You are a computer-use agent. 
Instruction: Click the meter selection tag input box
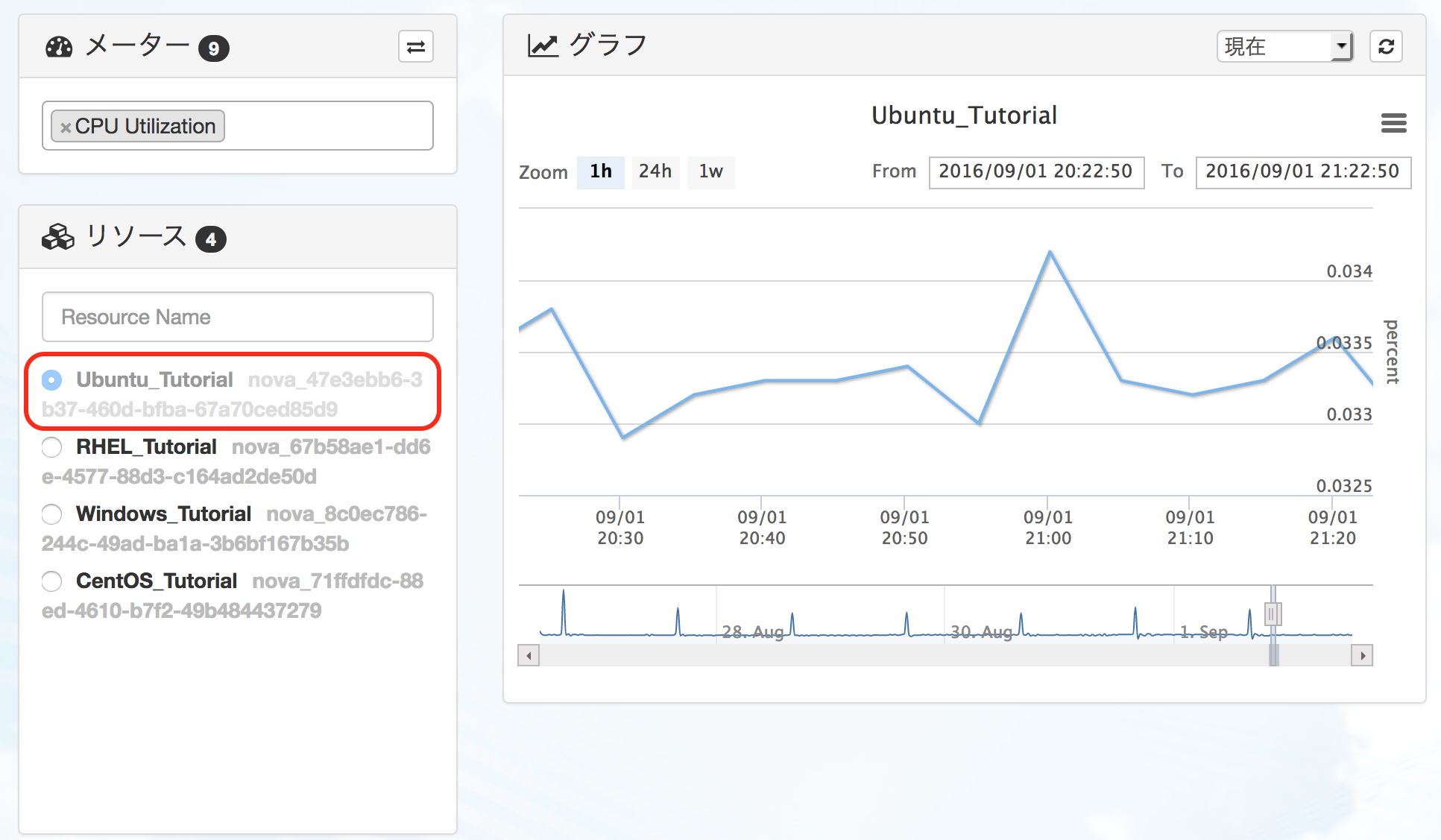coord(238,126)
